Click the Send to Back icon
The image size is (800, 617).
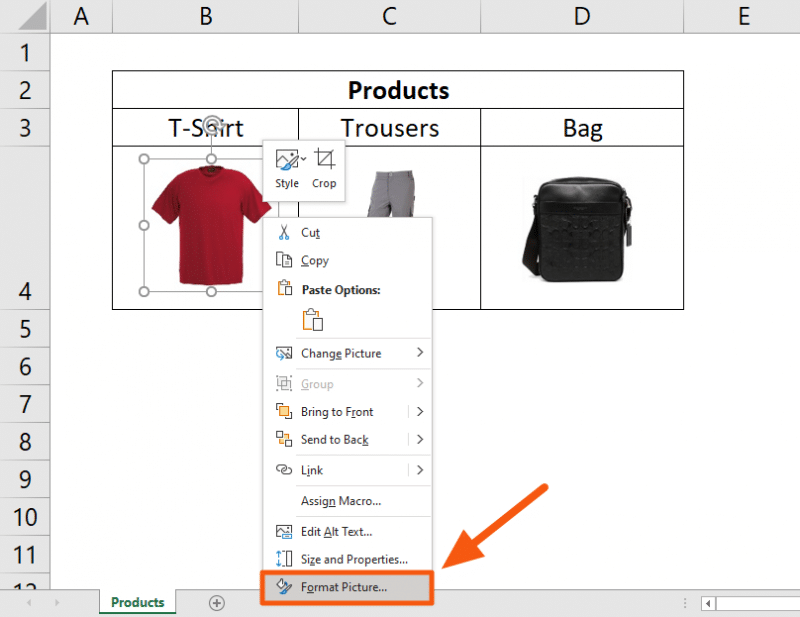point(284,440)
